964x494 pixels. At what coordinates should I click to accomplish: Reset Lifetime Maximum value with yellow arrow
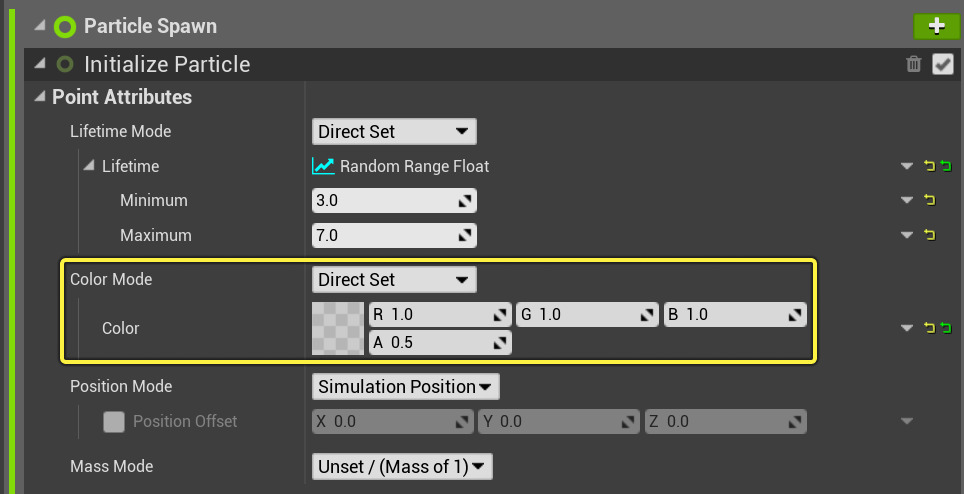pos(929,236)
